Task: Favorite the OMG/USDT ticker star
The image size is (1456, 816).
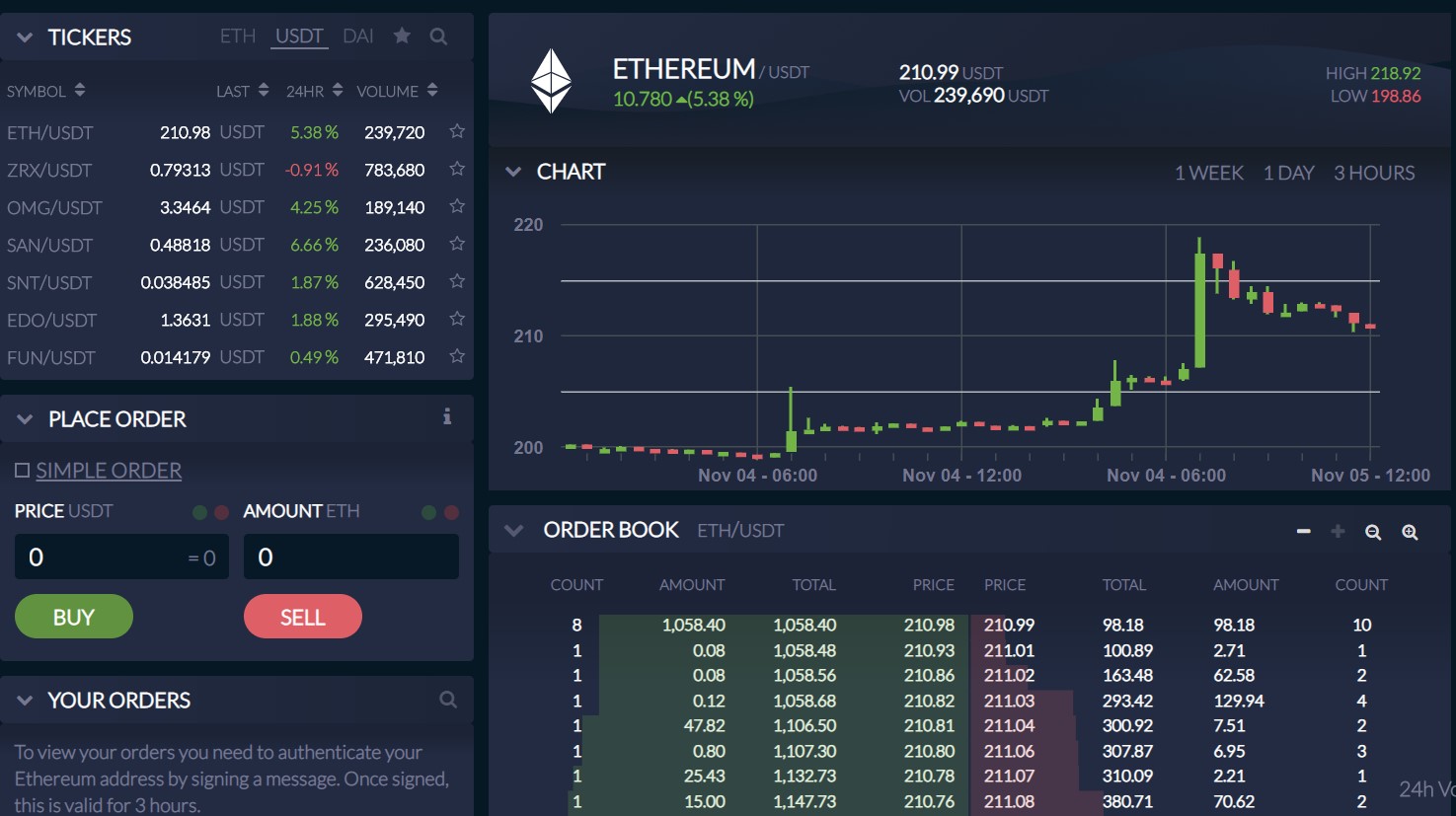Action: (x=457, y=206)
